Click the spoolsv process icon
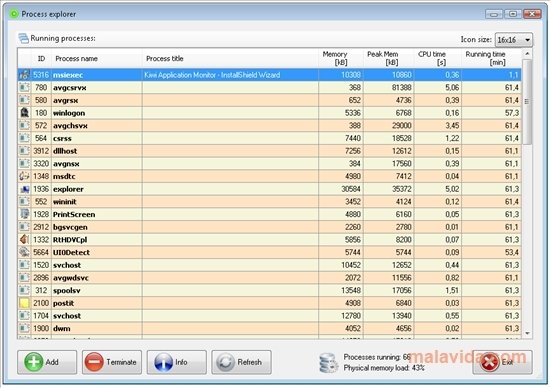The width and height of the screenshot is (550, 388). (x=24, y=290)
